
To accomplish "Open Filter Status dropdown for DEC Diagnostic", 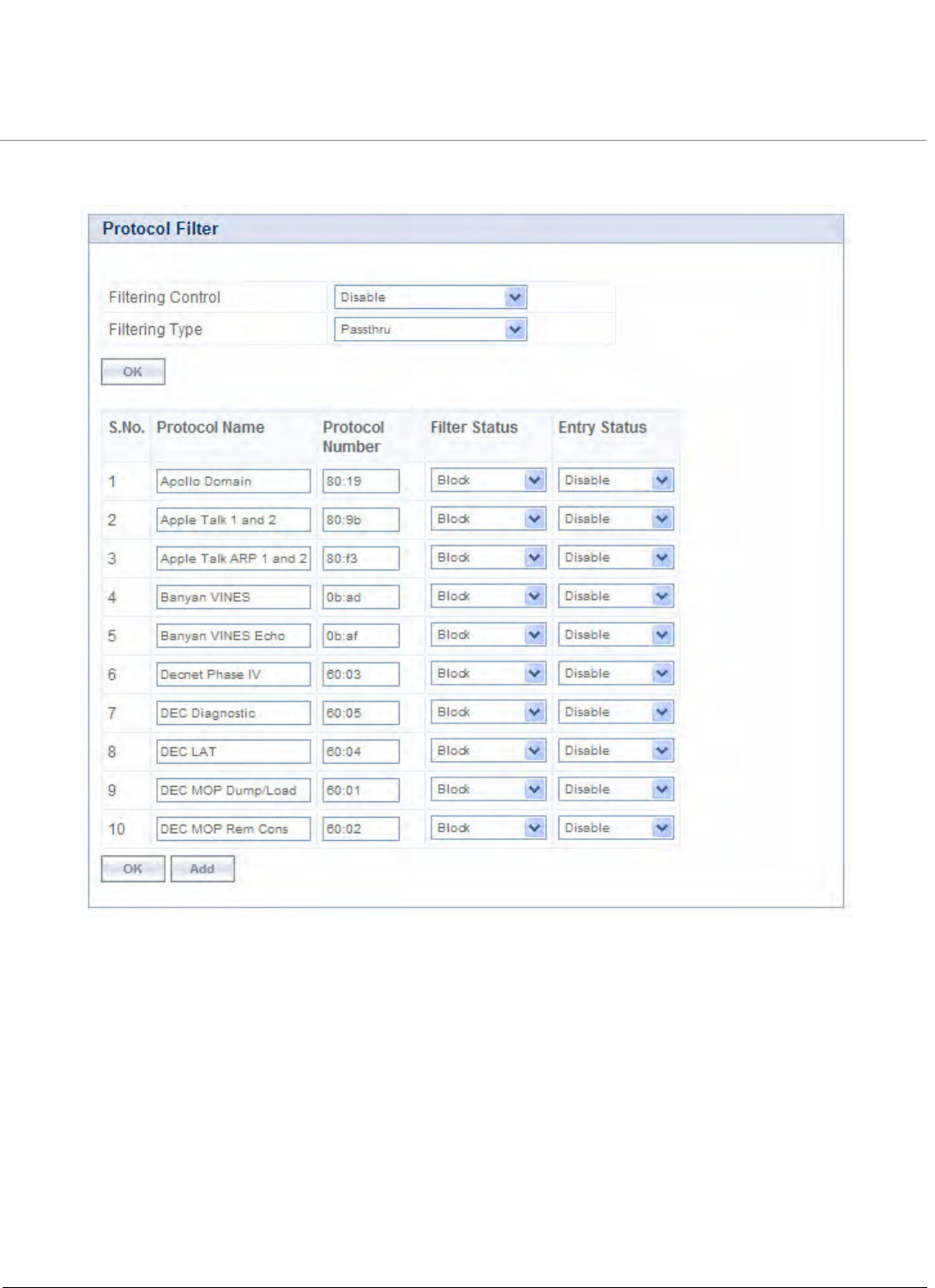I will 488,712.
